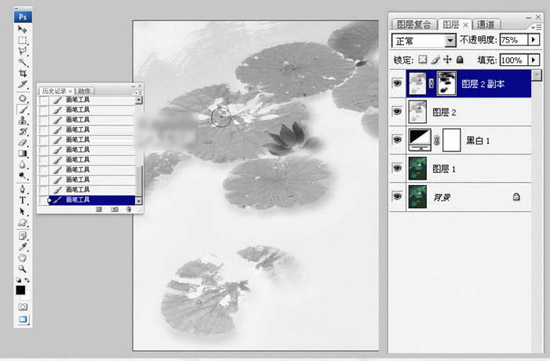Screen dimensions: 550x361
Task: Select the Pen tool
Action: coord(22,189)
